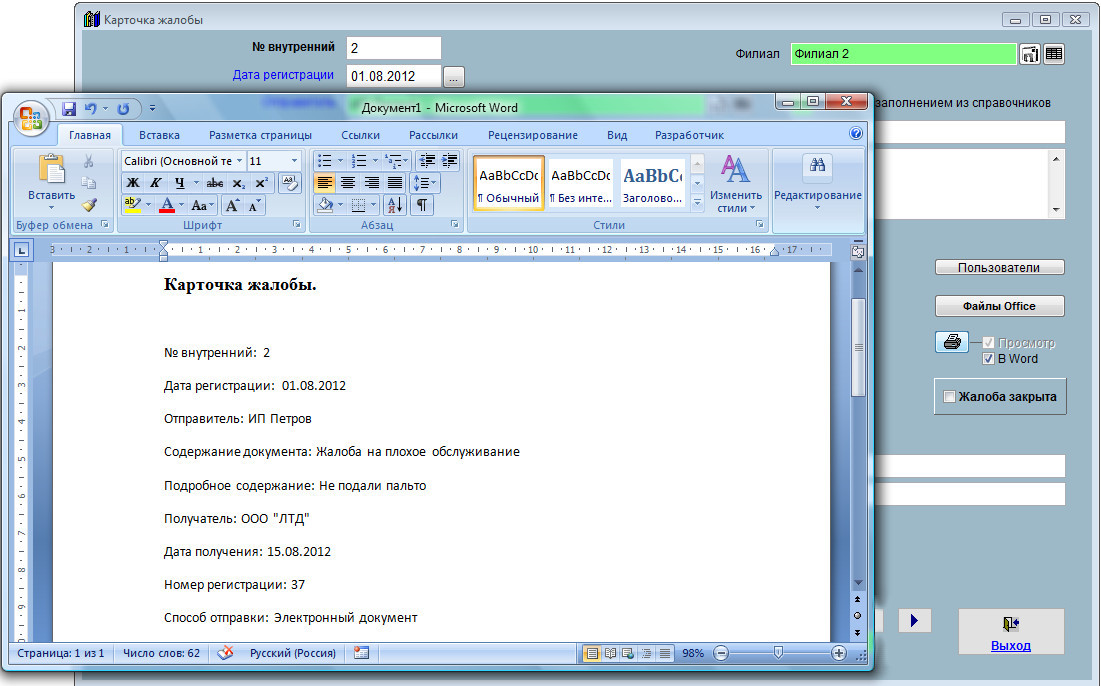Viewport: 1101px width, 686px height.
Task: Click the 'Файлы Office' button
Action: (999, 306)
